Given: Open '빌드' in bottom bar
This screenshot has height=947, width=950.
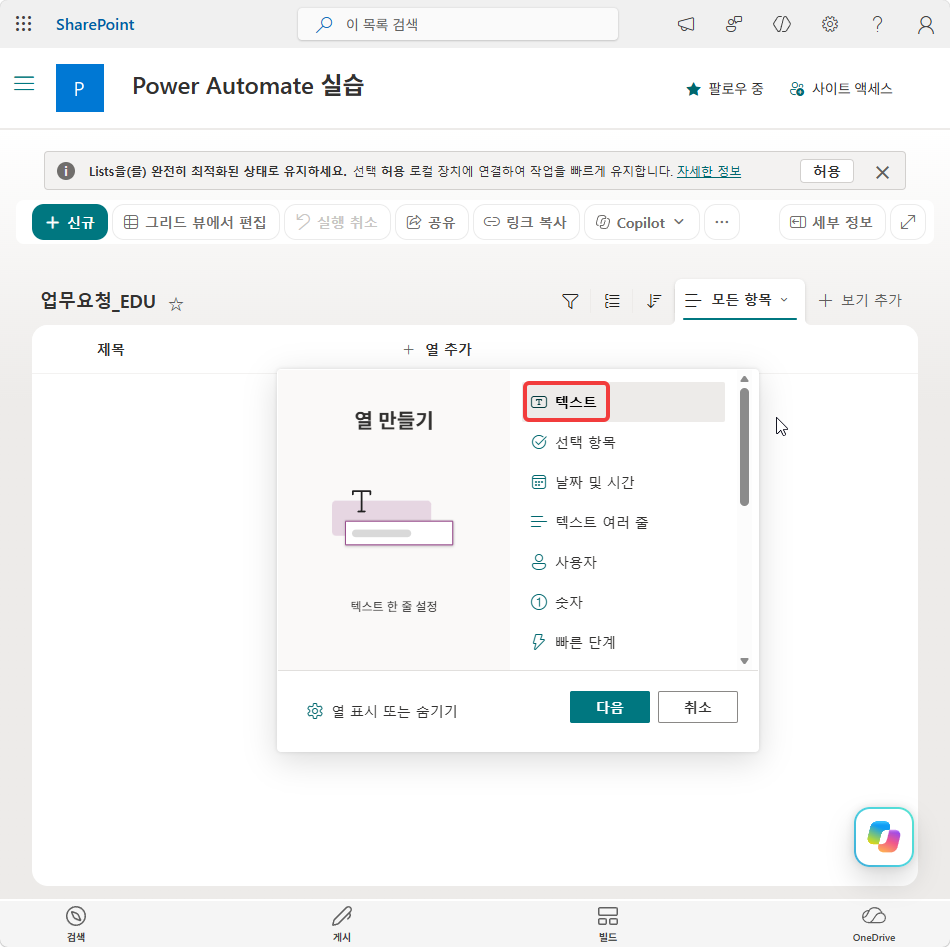Looking at the screenshot, I should coord(608,925).
